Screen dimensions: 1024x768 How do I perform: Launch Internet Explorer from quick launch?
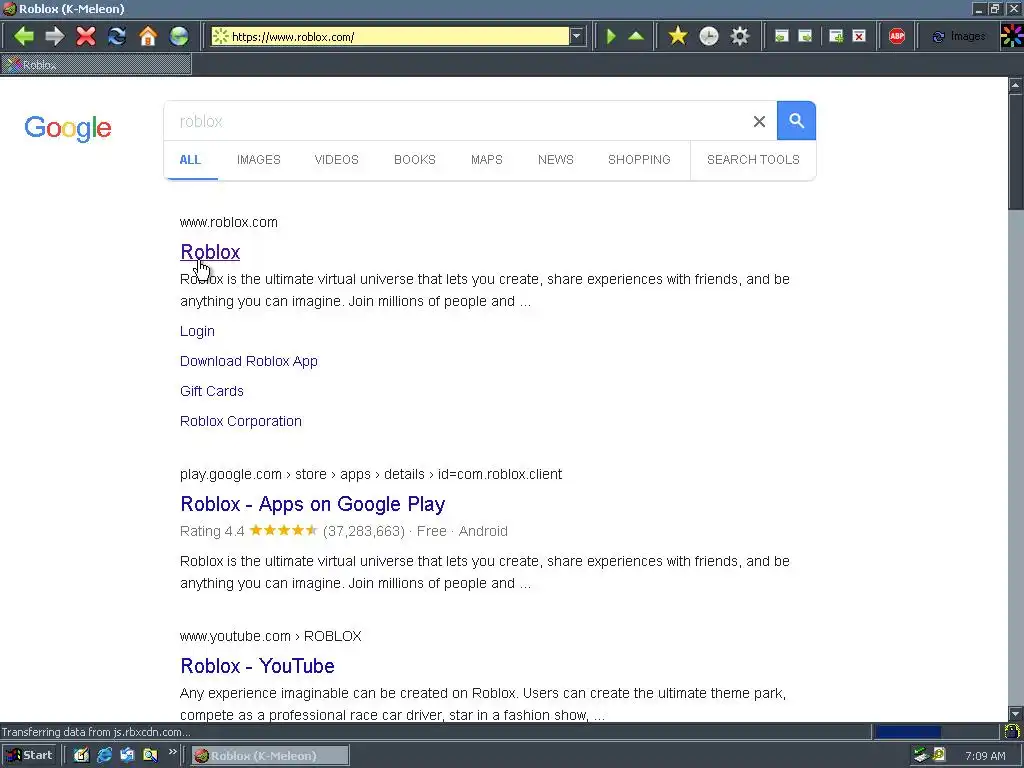click(104, 756)
